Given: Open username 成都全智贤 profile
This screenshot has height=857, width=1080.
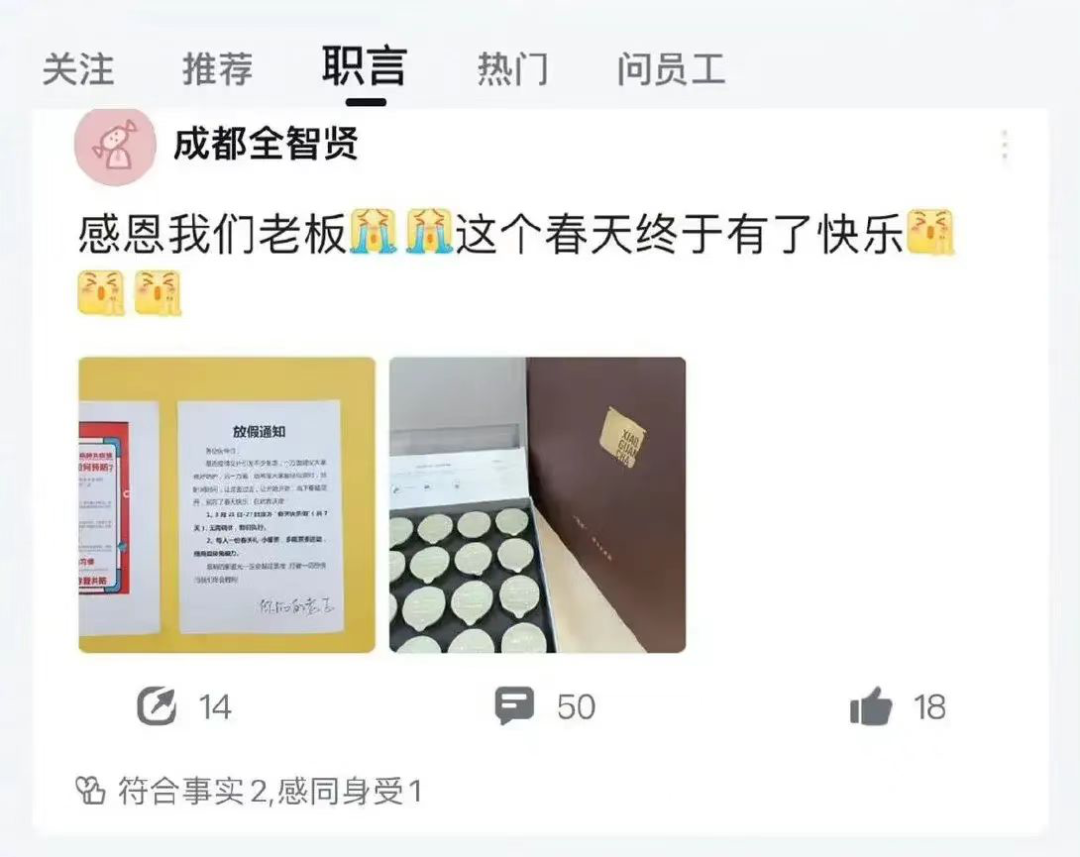Looking at the screenshot, I should pos(266,145).
